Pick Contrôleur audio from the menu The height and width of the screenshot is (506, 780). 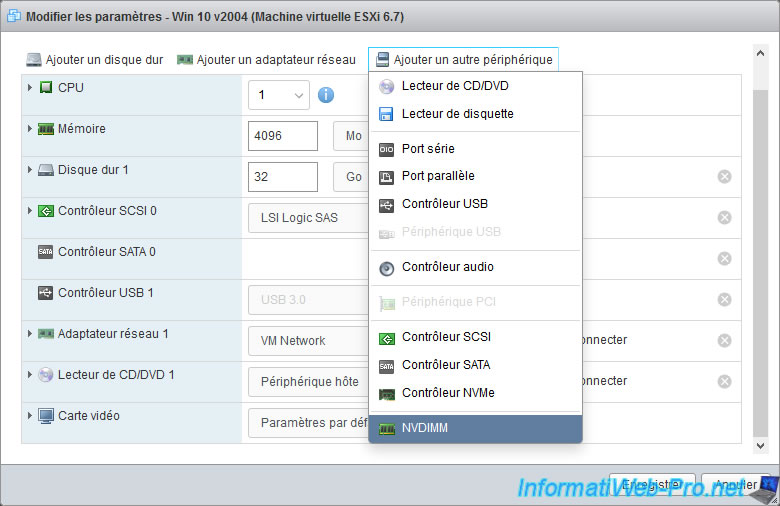click(x=447, y=267)
